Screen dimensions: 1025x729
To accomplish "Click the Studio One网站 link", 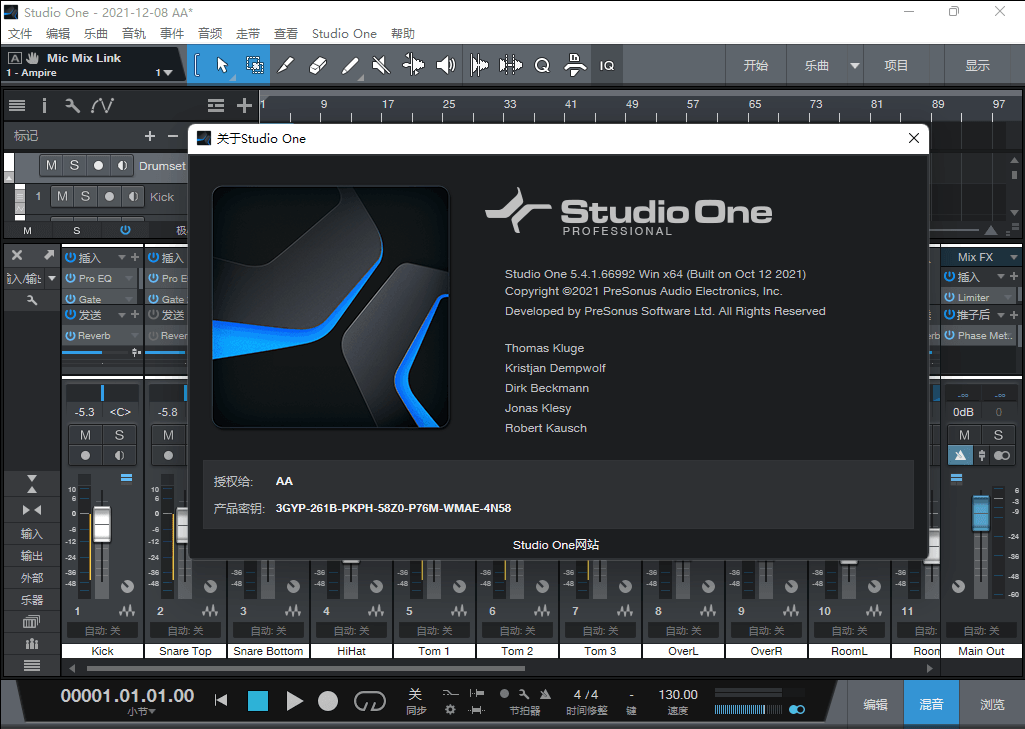I will click(556, 545).
